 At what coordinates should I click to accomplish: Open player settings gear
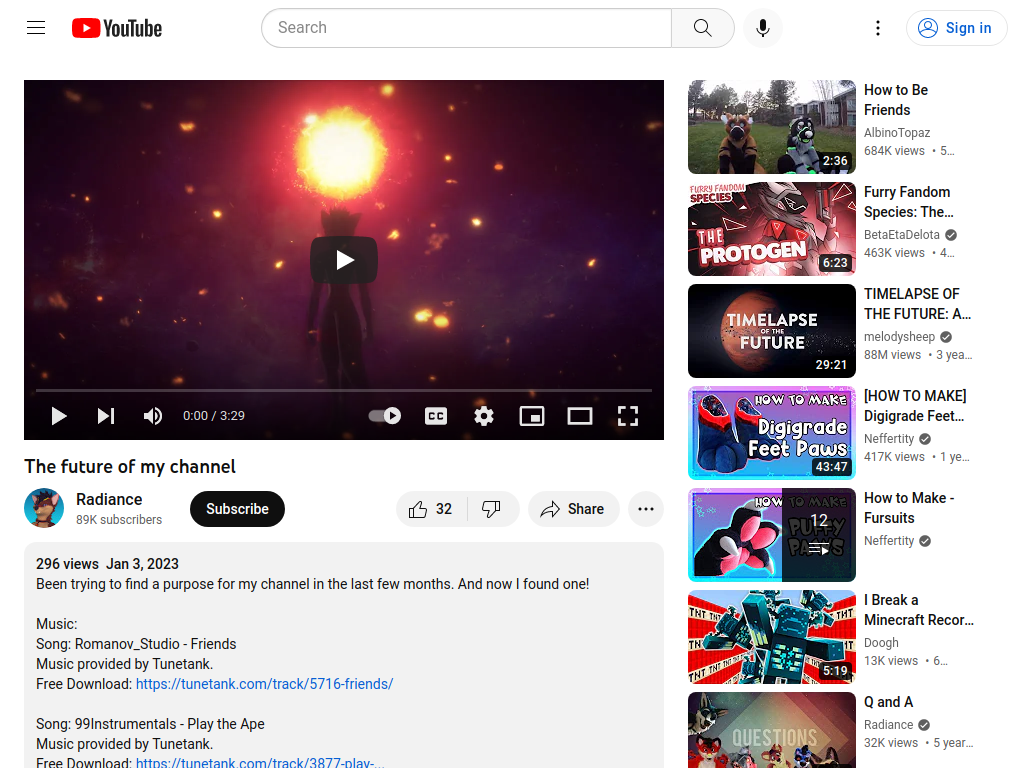point(484,416)
